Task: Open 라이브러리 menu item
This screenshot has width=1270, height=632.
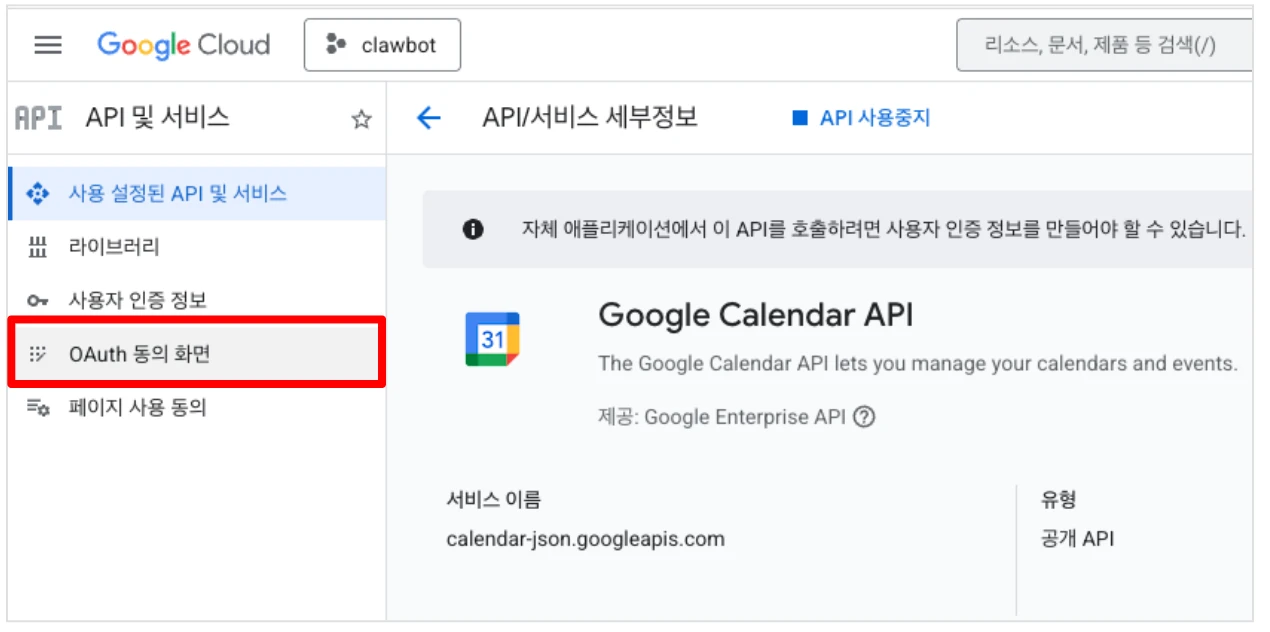Action: [x=113, y=247]
